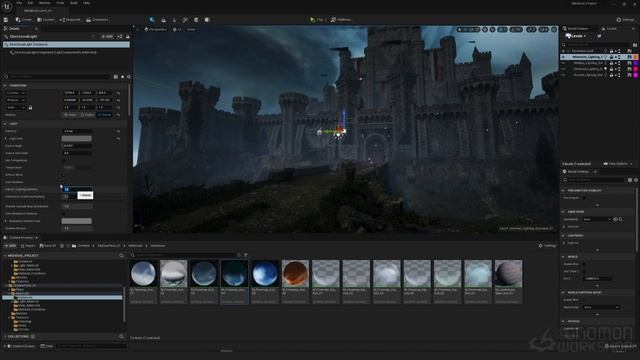
Task: Activate the Selection mode icon
Action: point(152,20)
